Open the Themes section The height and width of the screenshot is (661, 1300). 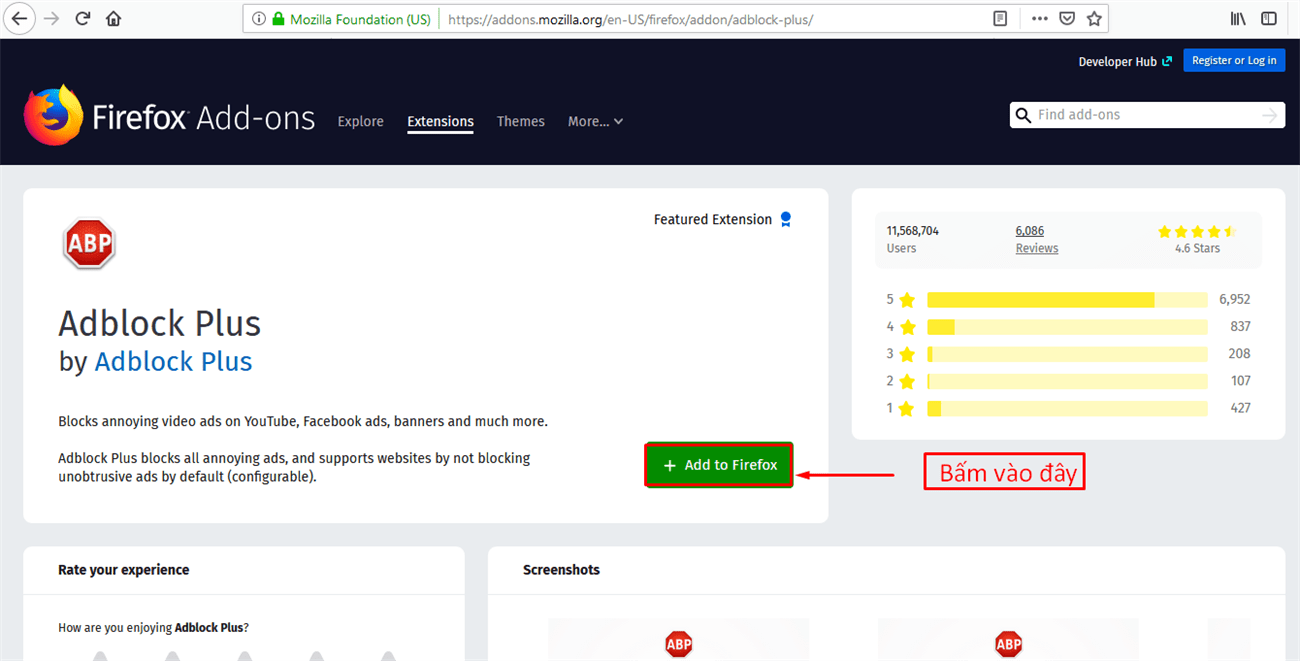[521, 121]
